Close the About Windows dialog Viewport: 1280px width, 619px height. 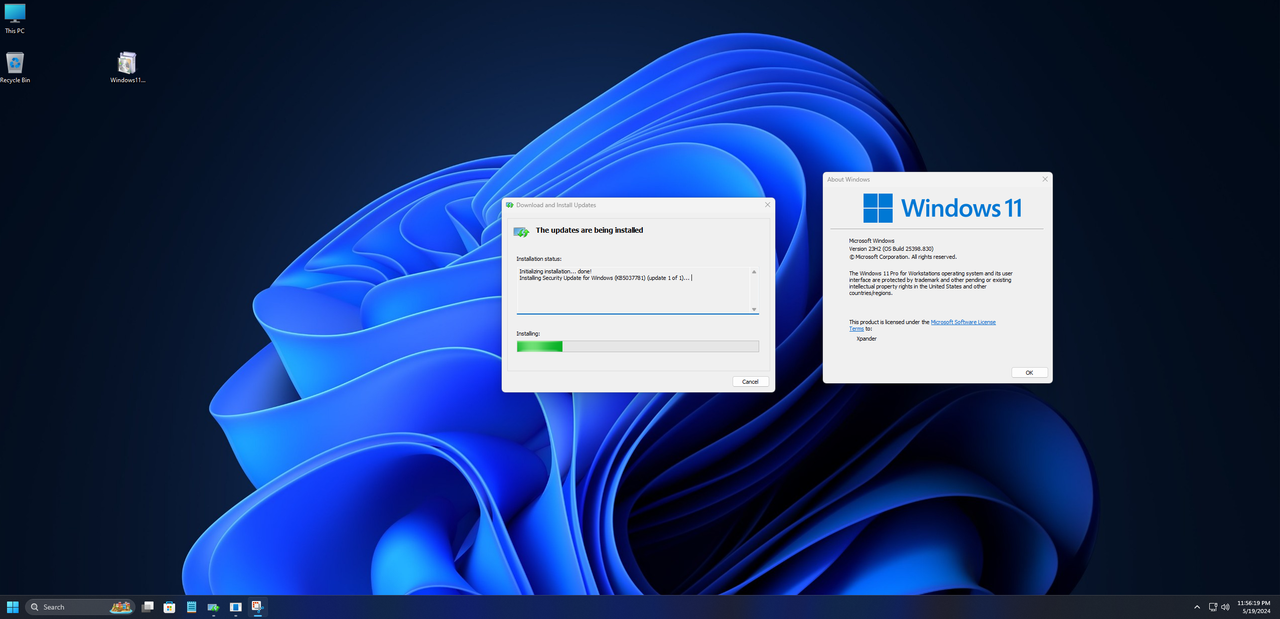(x=1045, y=179)
